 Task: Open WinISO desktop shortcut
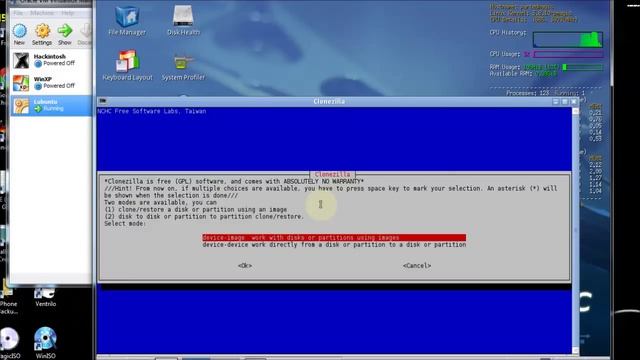pos(45,343)
